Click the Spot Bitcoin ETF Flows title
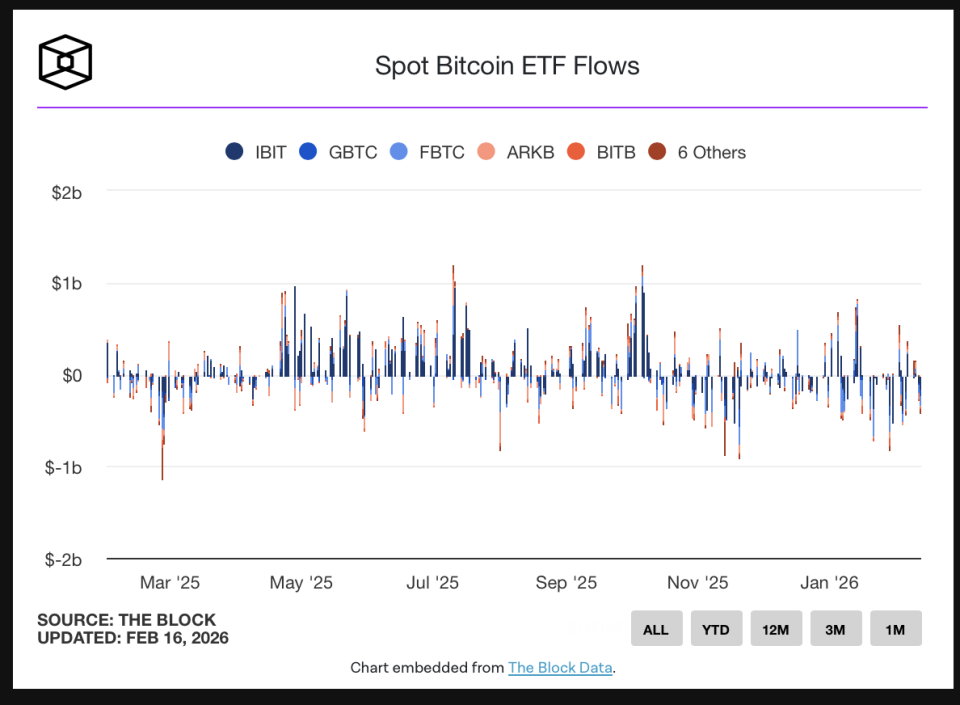Screen dimensions: 960x705 (507, 66)
